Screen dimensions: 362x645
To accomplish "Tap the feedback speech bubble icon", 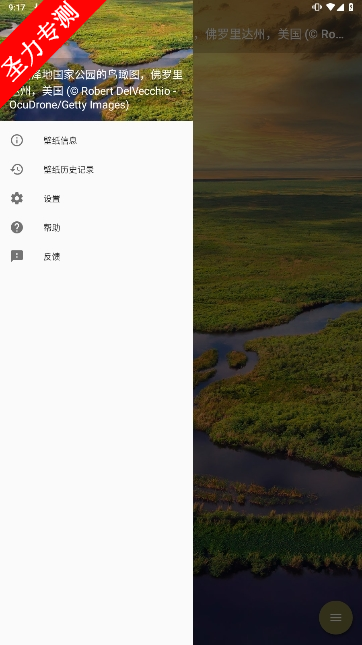I will click(17, 256).
